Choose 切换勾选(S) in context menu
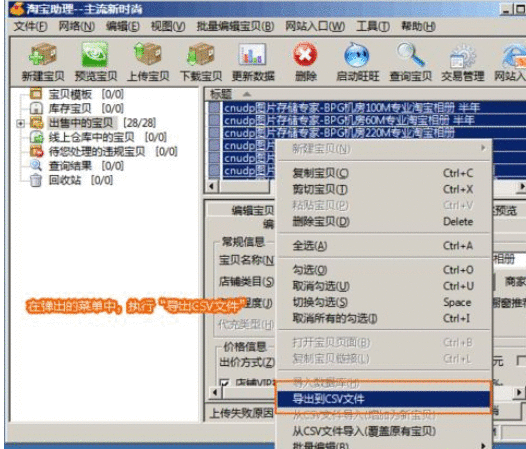Viewport: 526px width, 449px height. pyautogui.click(x=383, y=302)
